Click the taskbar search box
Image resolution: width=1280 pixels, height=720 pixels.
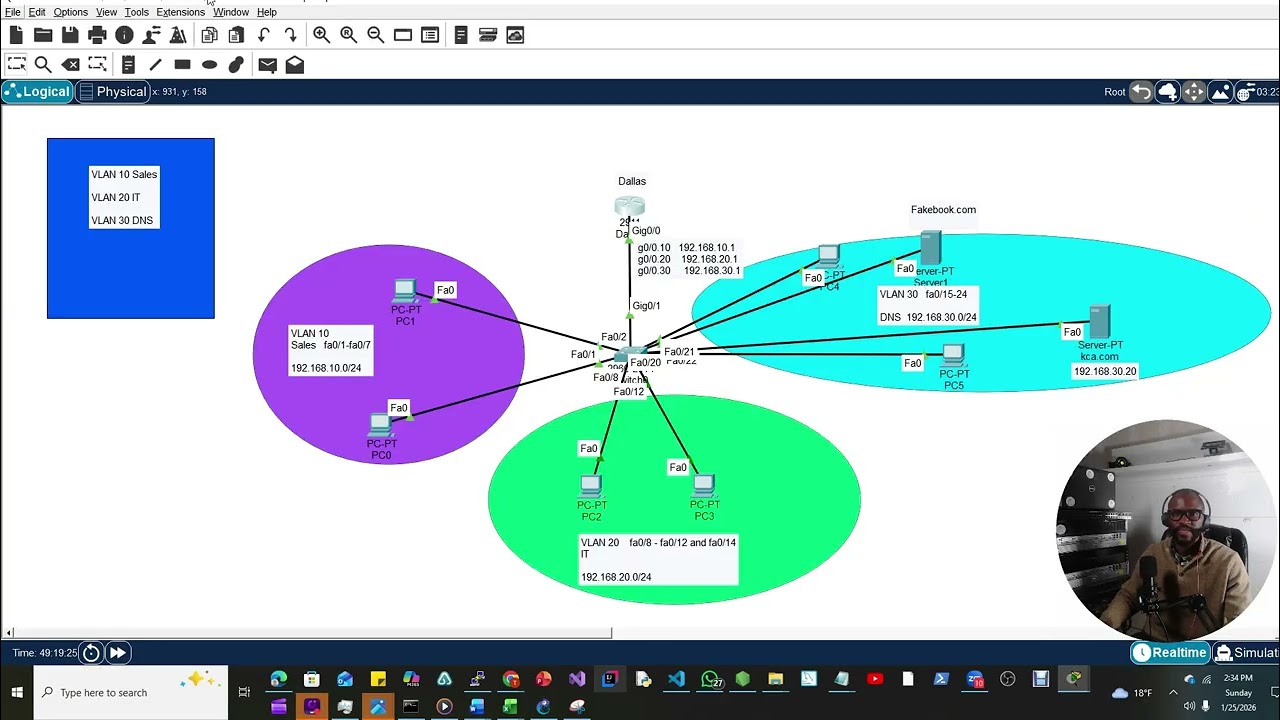coord(130,692)
